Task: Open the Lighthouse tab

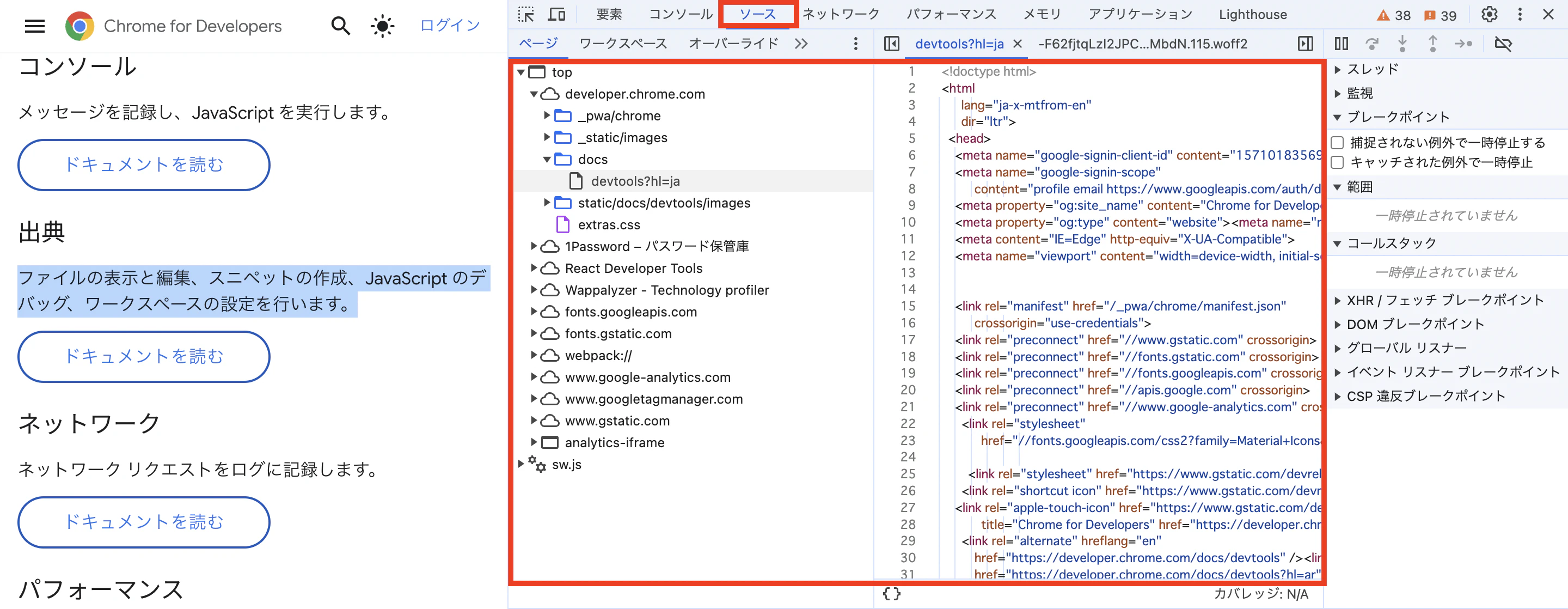Action: click(x=1253, y=14)
